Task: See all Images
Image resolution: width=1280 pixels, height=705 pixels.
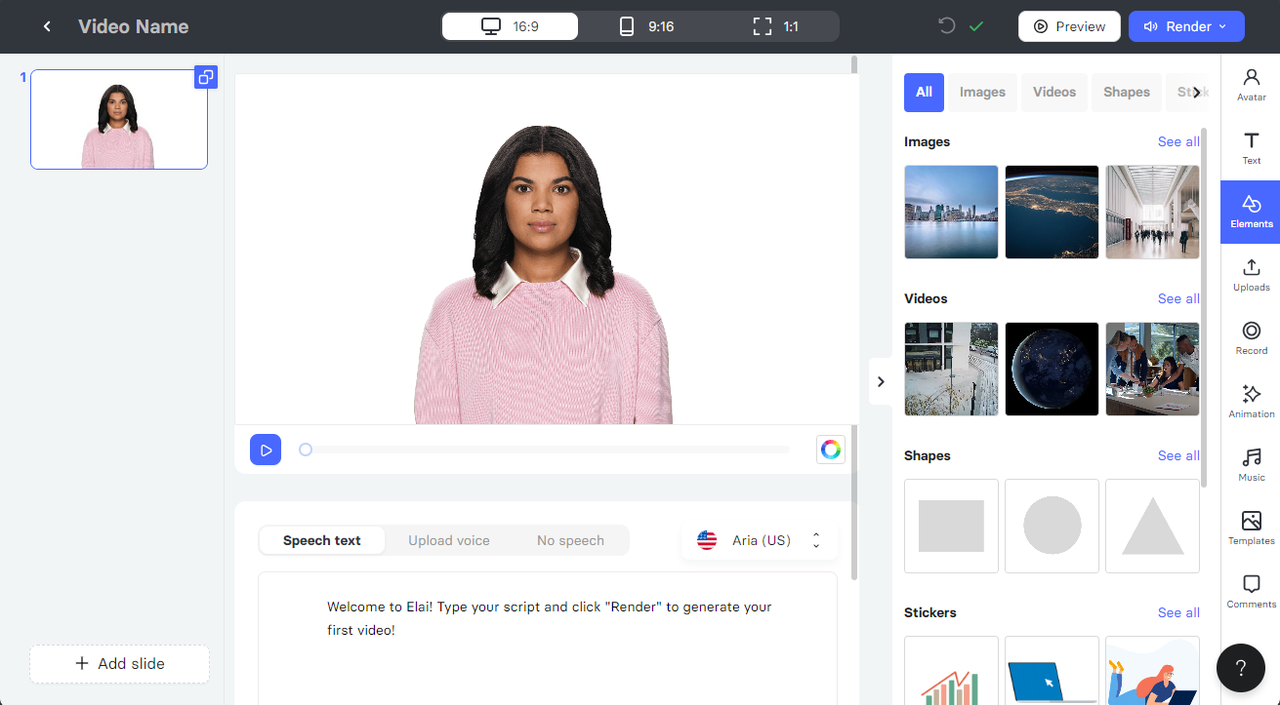Action: [x=1178, y=142]
